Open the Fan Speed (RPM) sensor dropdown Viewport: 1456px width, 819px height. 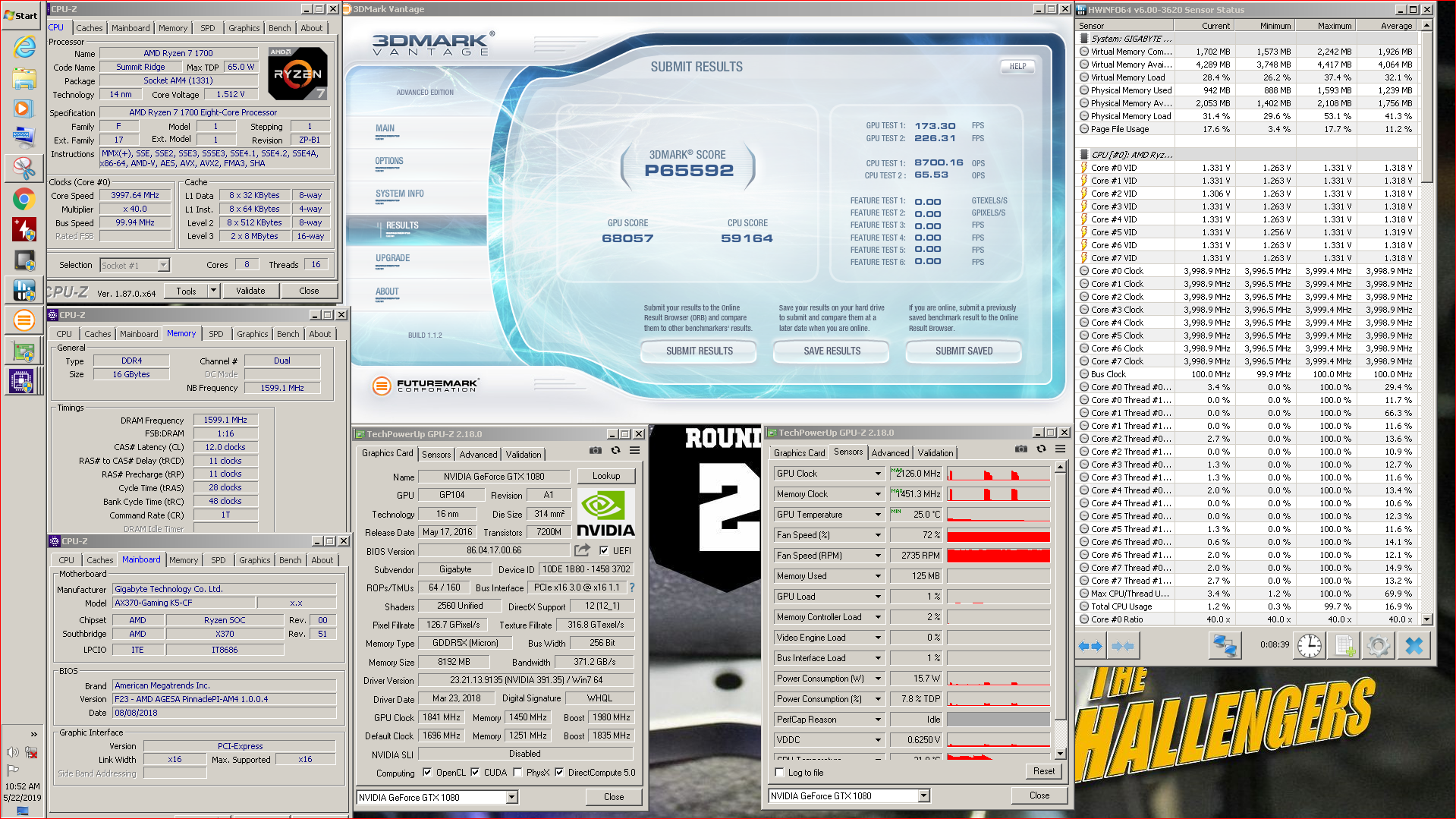click(x=878, y=556)
